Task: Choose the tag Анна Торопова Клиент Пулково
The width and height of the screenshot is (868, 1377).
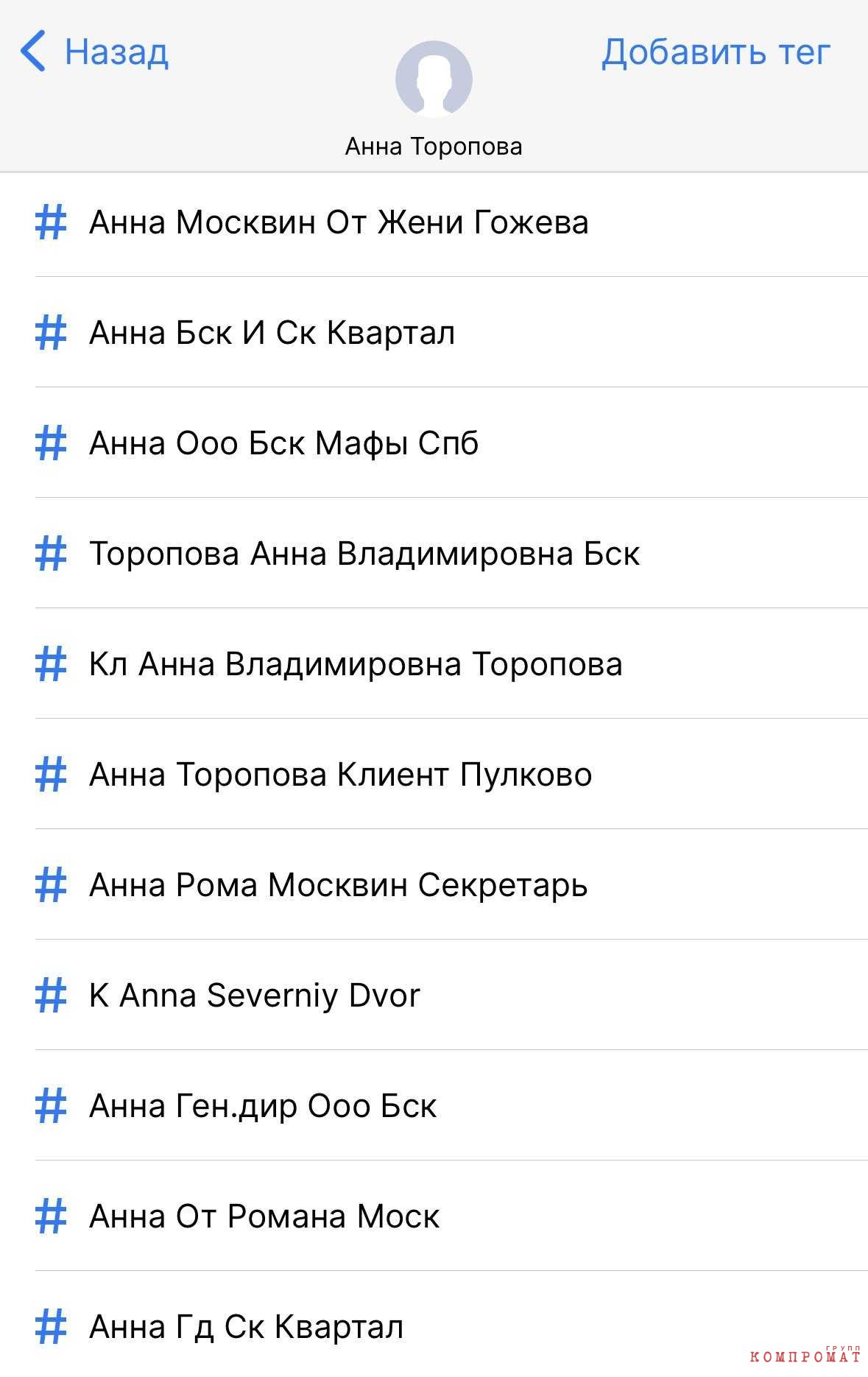Action: click(x=451, y=774)
